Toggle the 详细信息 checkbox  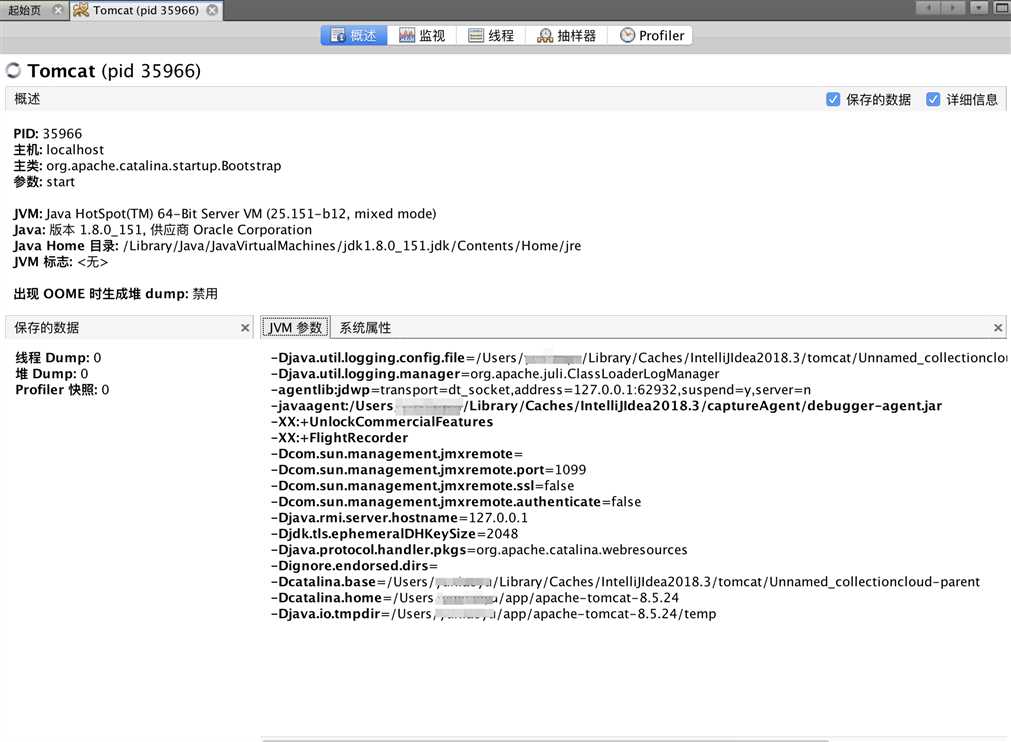click(x=933, y=99)
